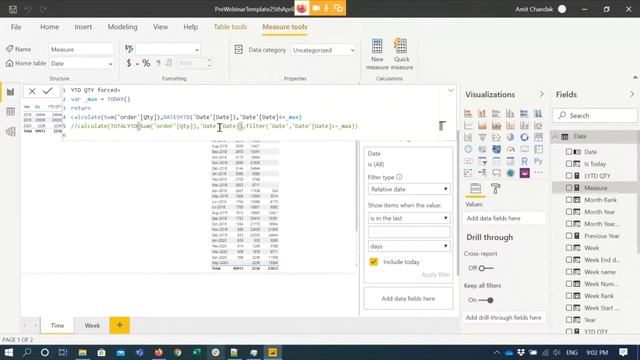Switch to Report view in left sidebar
Image resolution: width=640 pixels, height=360 pixels.
11,92
